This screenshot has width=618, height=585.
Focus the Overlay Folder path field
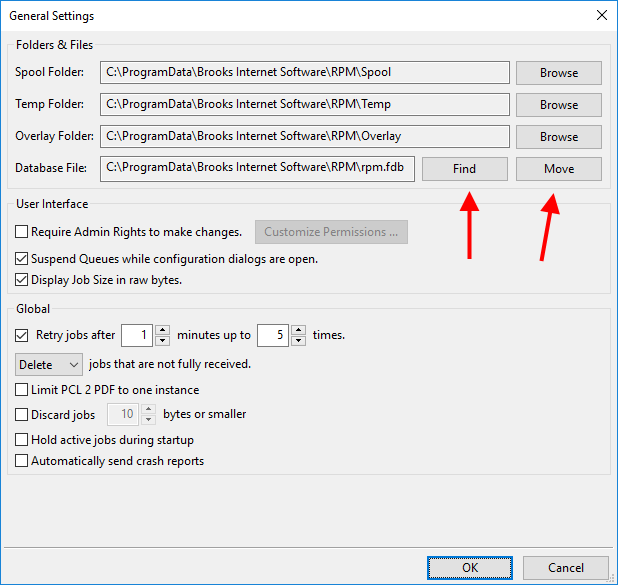tap(305, 136)
